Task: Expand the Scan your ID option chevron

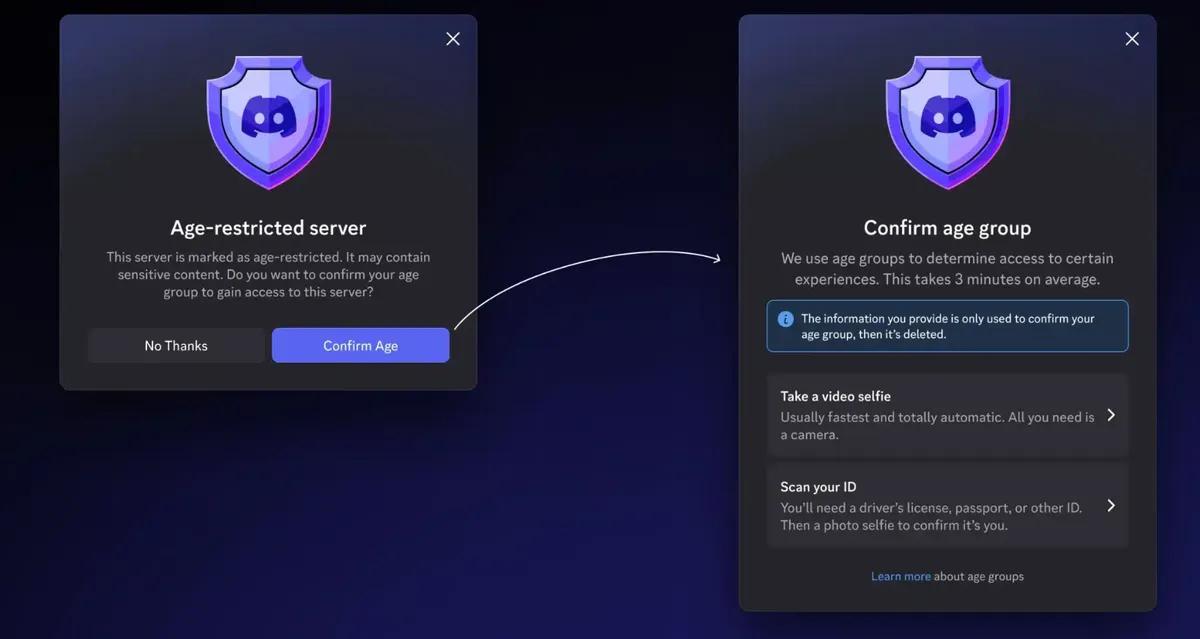Action: 1112,505
